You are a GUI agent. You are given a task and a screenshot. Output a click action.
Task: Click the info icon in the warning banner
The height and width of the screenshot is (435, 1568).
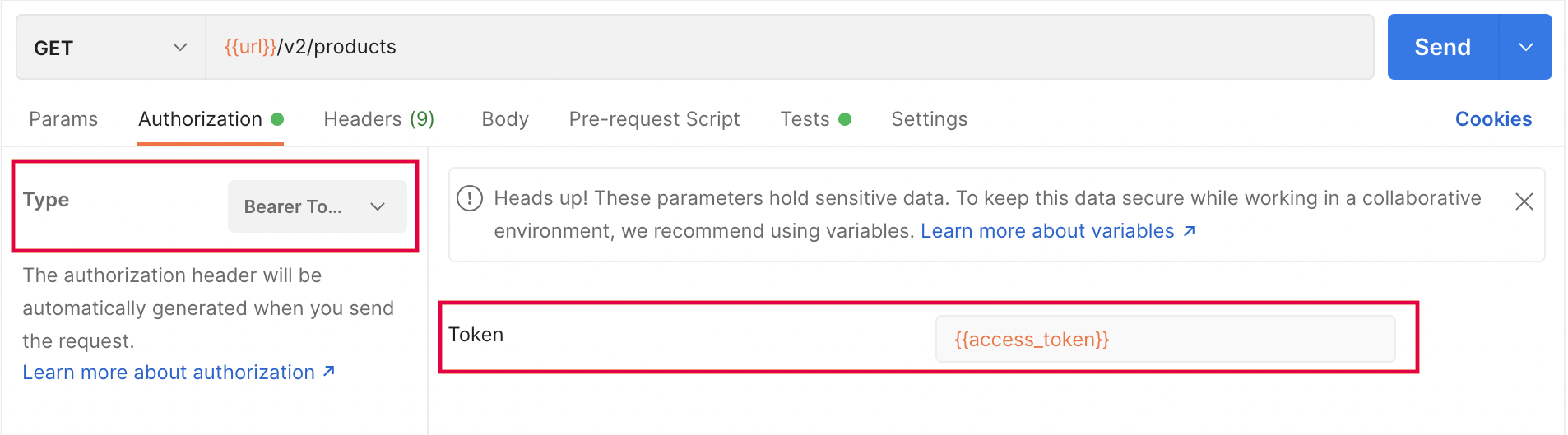[x=470, y=198]
